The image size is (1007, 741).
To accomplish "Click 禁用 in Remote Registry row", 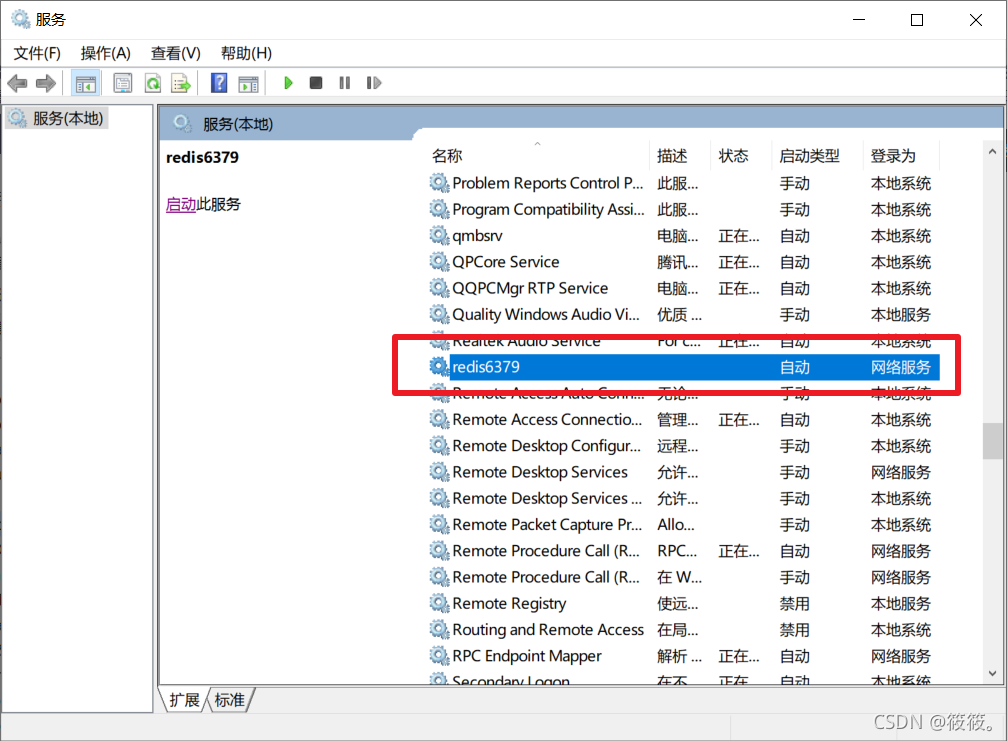I will (x=794, y=604).
